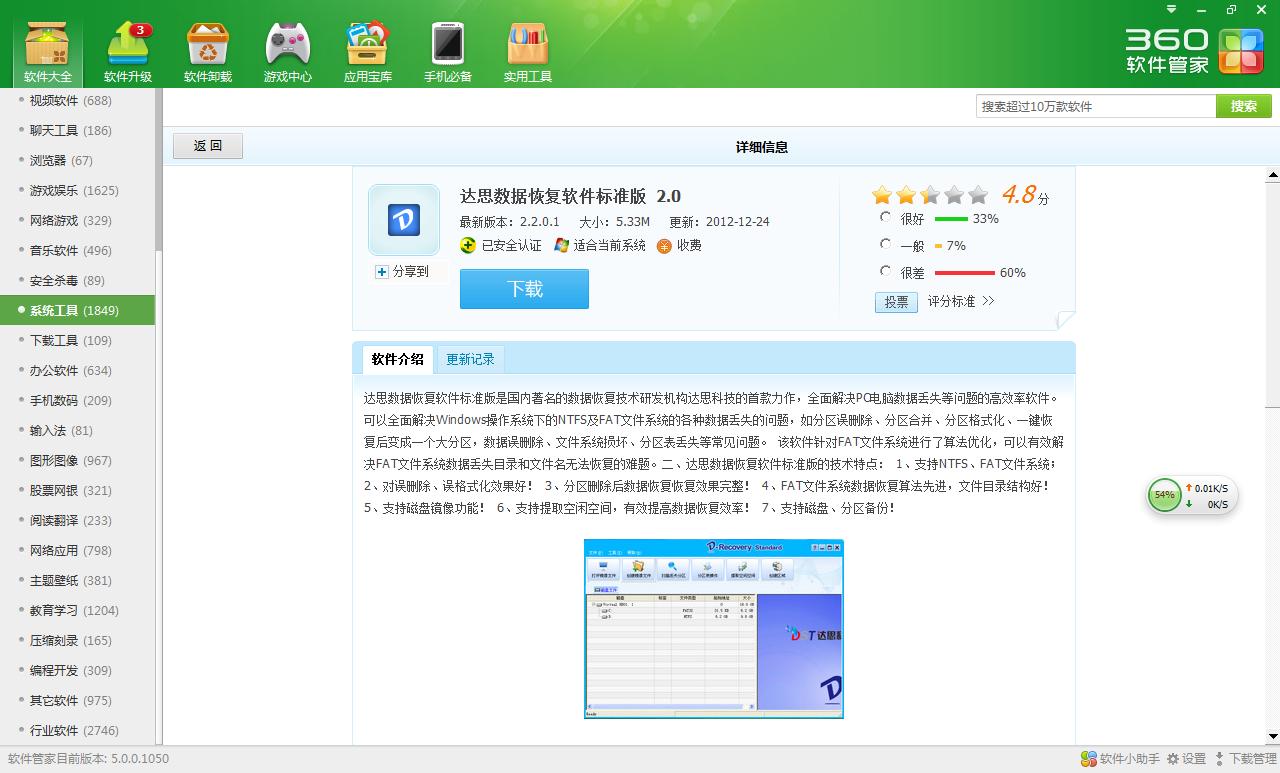
Task: Select the 很差 rating option
Action: [x=886, y=272]
